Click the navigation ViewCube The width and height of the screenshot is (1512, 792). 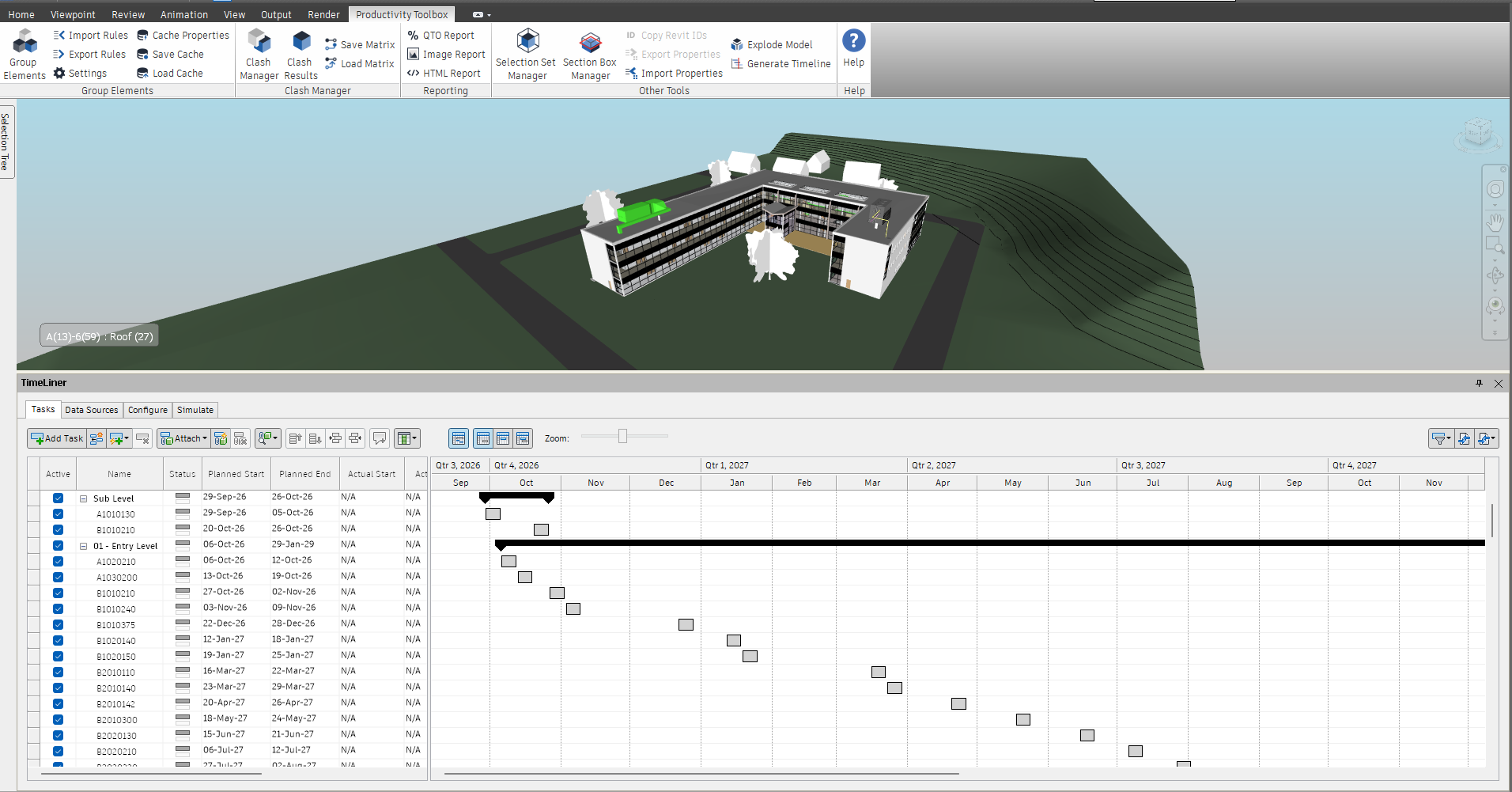click(1477, 133)
